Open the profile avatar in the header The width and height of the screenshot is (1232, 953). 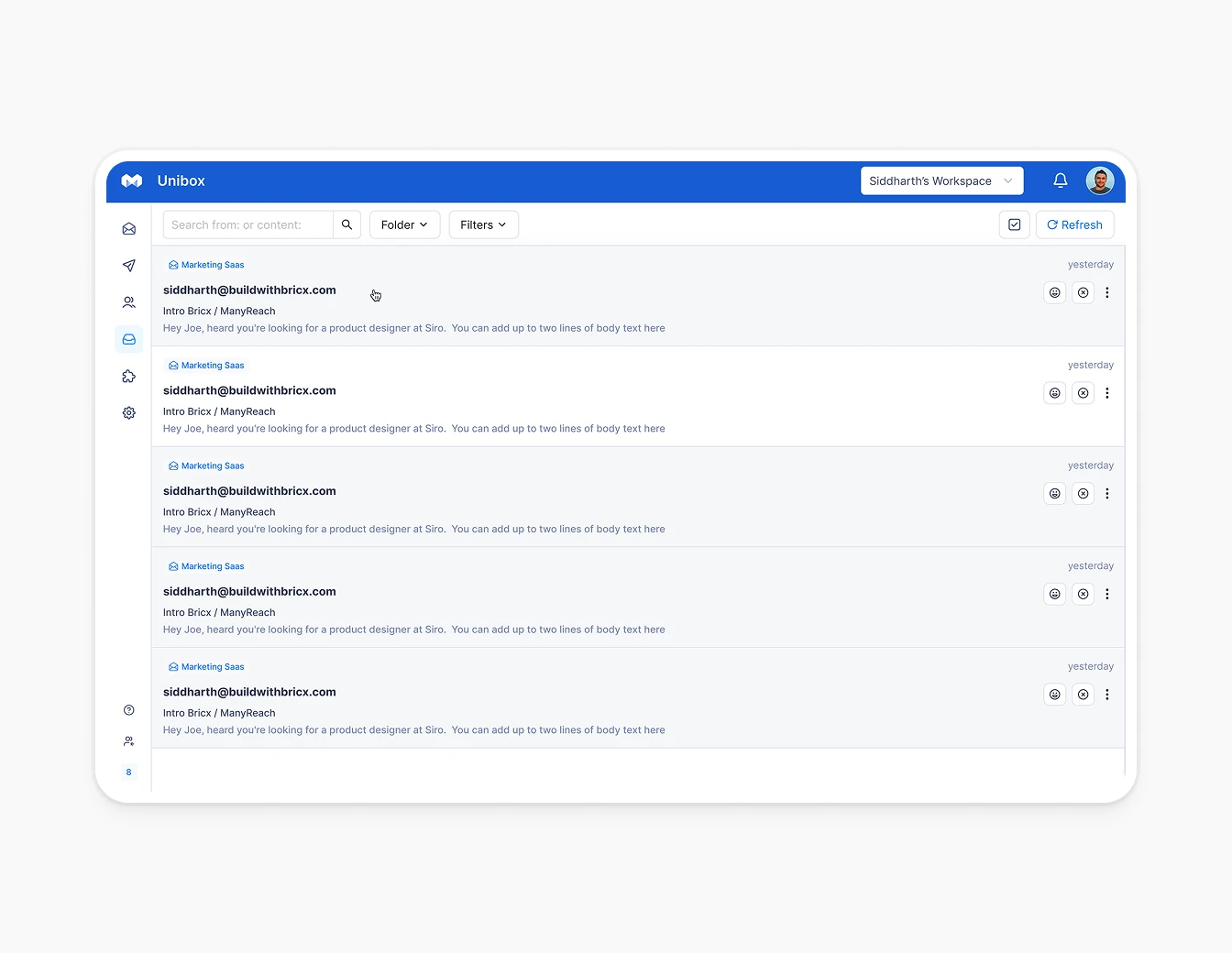tap(1100, 181)
